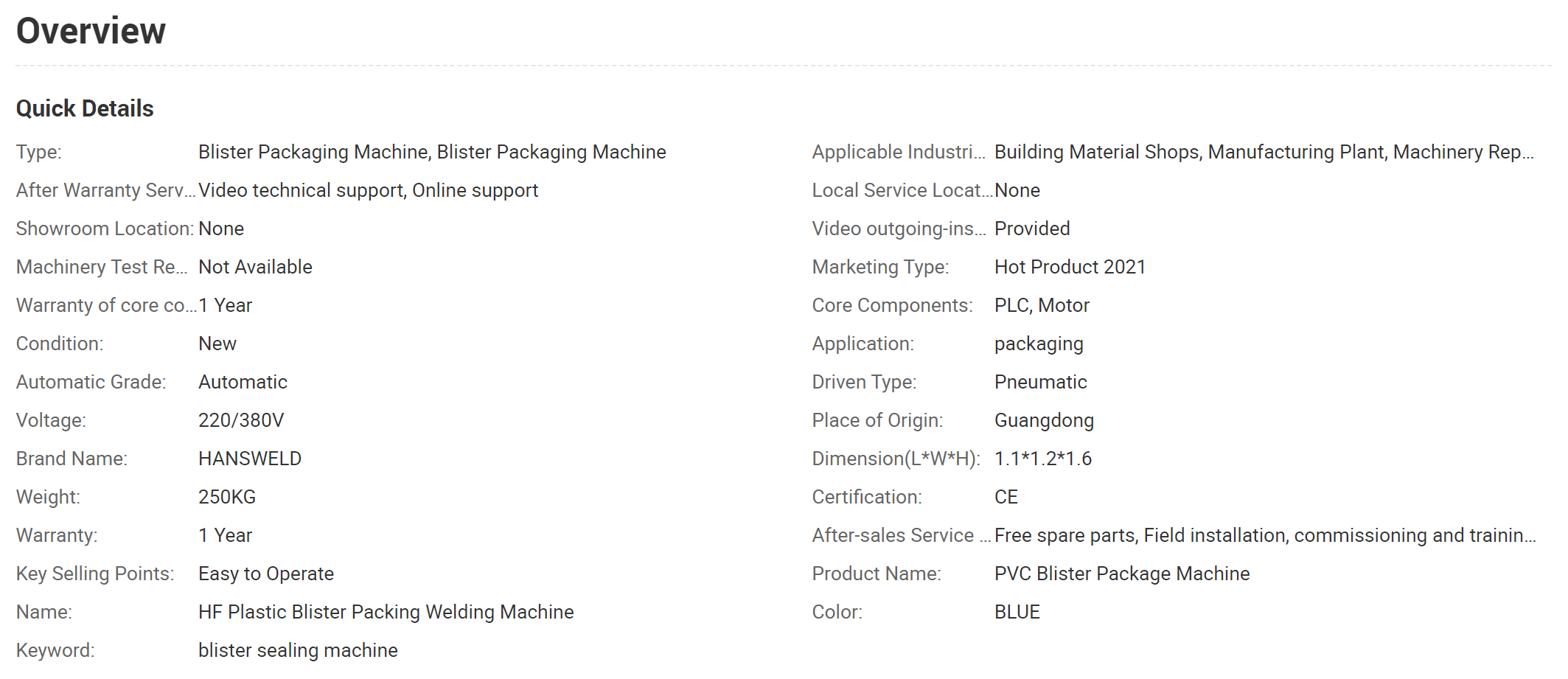Click the Blister Packaging Machine type value

(432, 152)
